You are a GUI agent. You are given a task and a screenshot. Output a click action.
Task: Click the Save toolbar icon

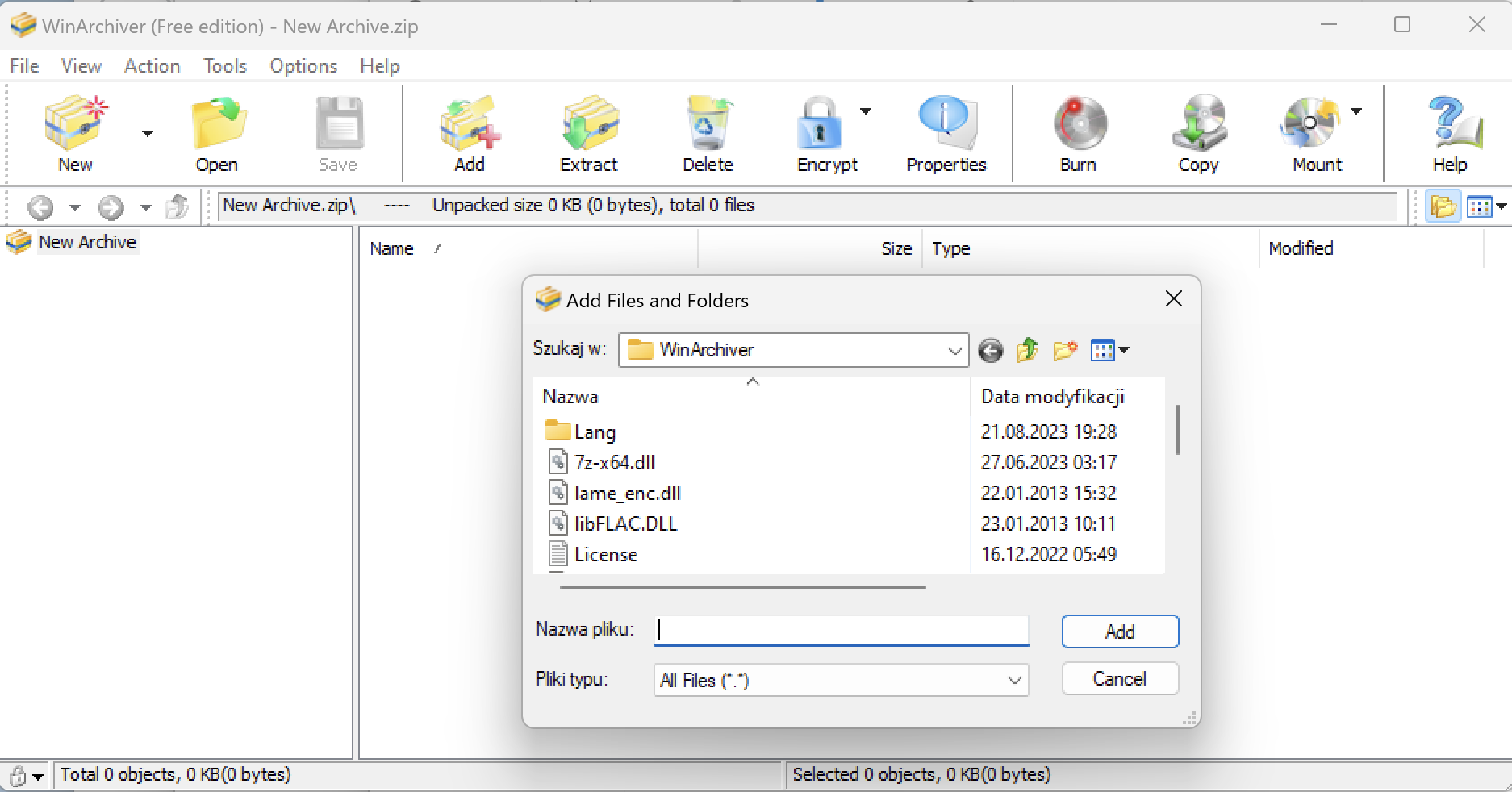coord(338,123)
